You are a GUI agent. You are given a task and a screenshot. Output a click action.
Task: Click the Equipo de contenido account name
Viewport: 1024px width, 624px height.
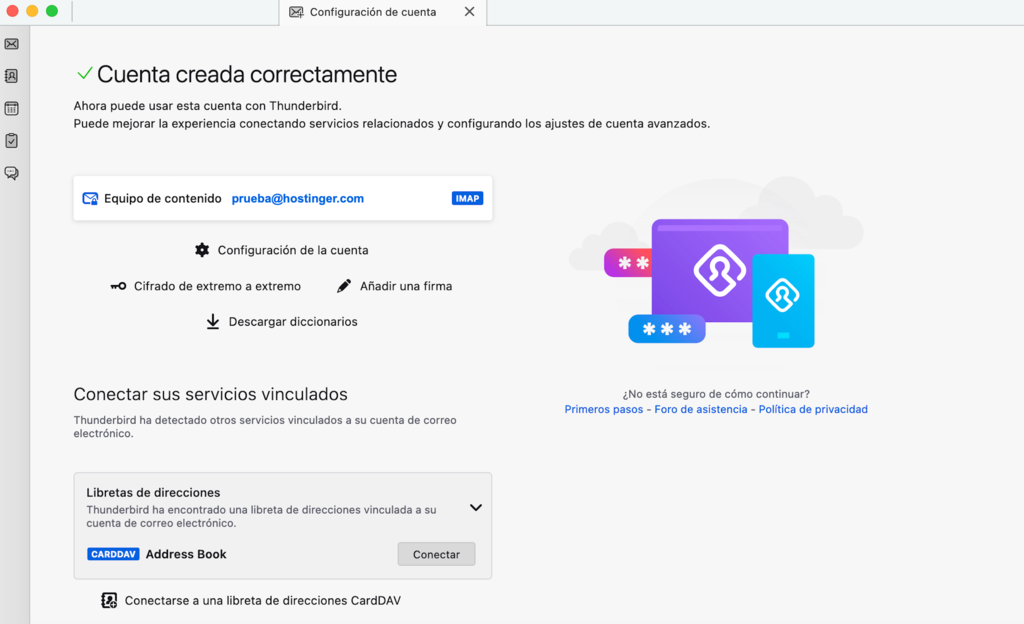pyautogui.click(x=163, y=198)
